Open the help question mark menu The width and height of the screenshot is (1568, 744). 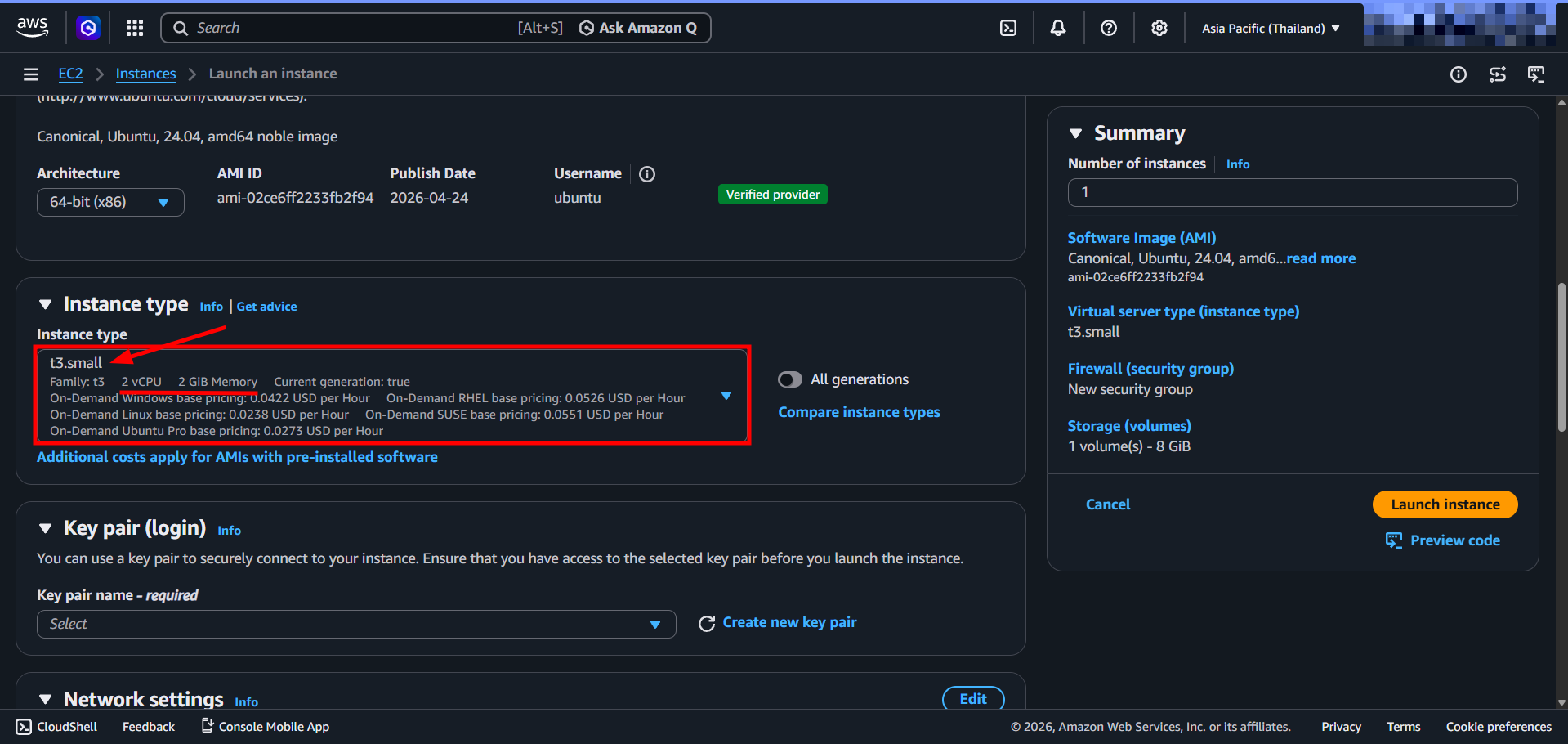point(1109,28)
